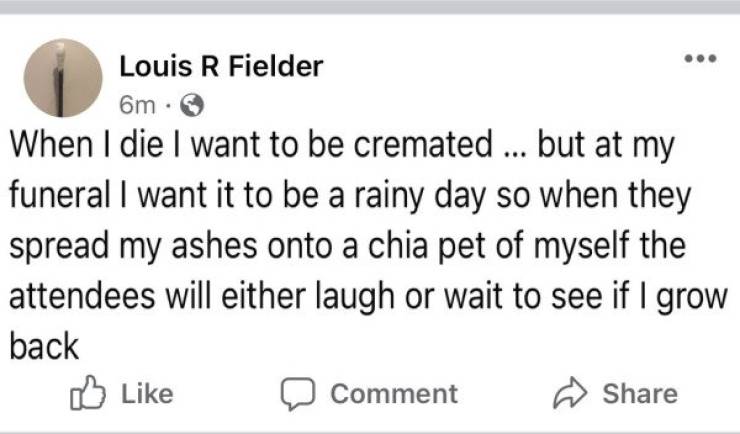740x434 pixels.
Task: Open Louis R Fielder's profile picture
Action: (63, 78)
